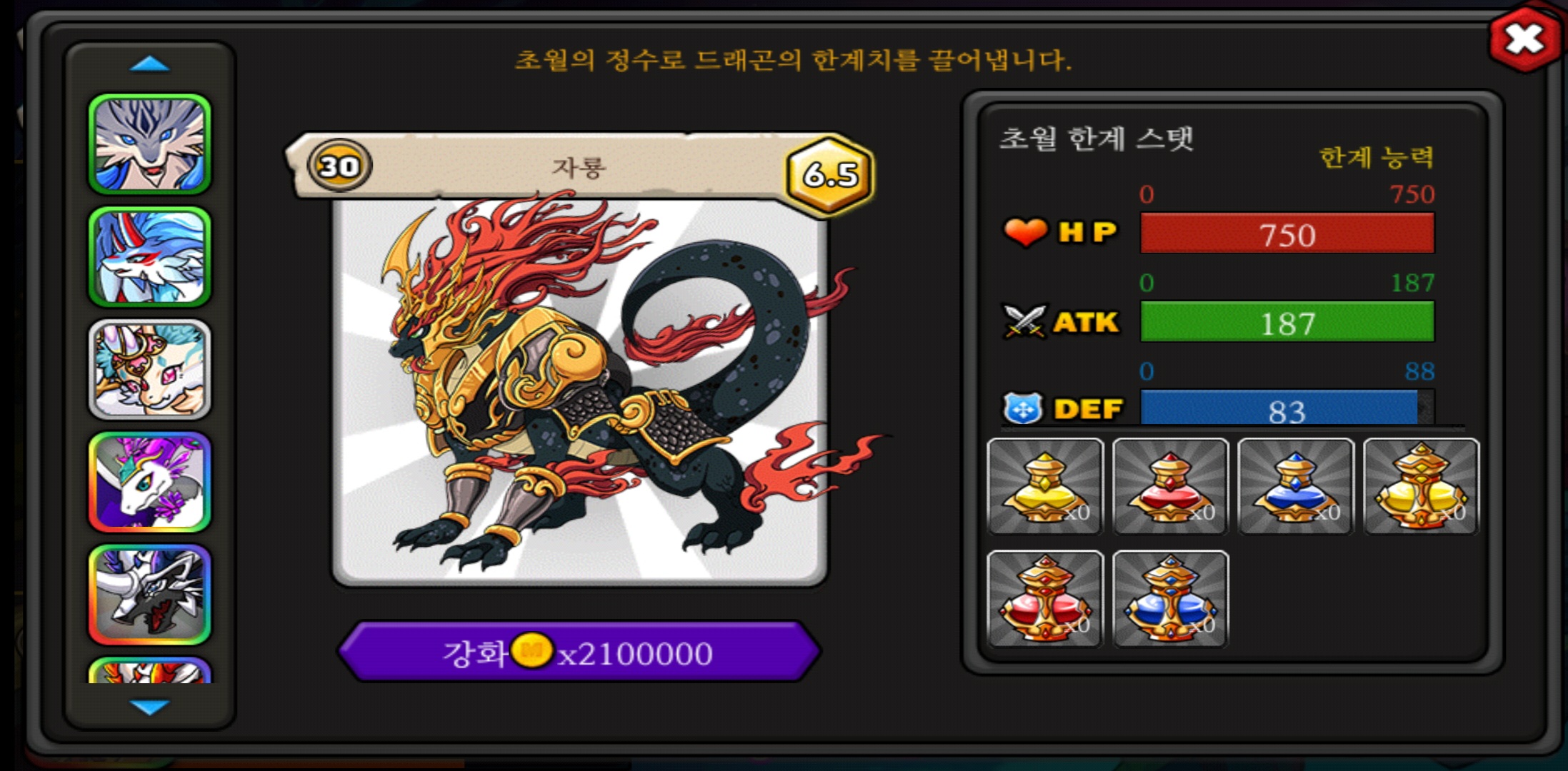Click the crossed swords ATK icon
The height and width of the screenshot is (771, 1568).
(x=1024, y=322)
